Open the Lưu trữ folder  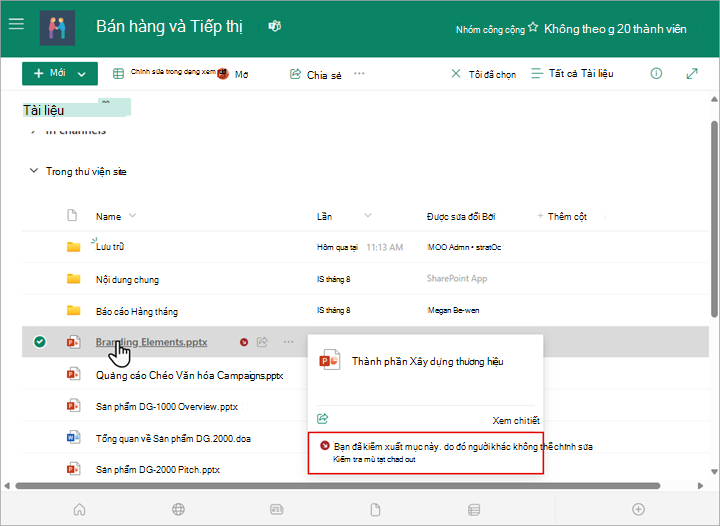point(110,246)
